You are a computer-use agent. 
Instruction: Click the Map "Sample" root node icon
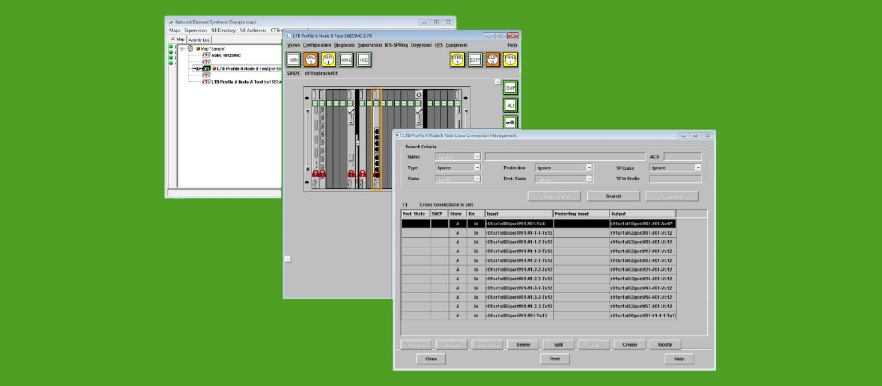(190, 49)
